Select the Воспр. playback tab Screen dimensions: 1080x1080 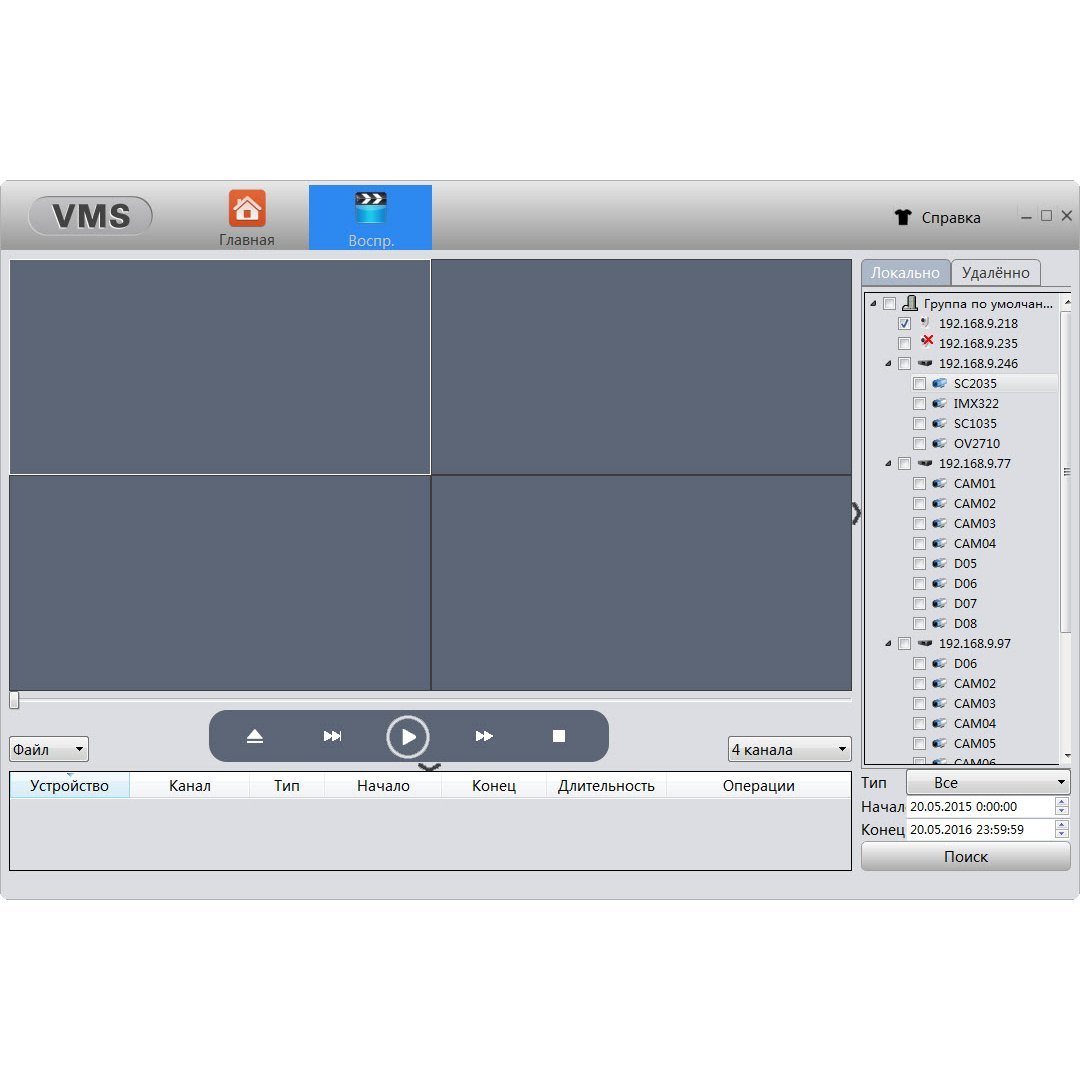coord(370,217)
